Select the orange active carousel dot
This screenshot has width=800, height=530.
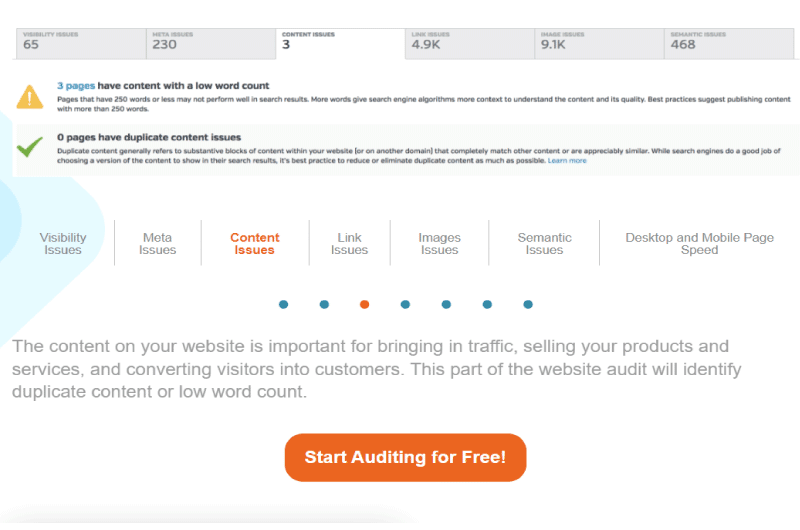364,305
